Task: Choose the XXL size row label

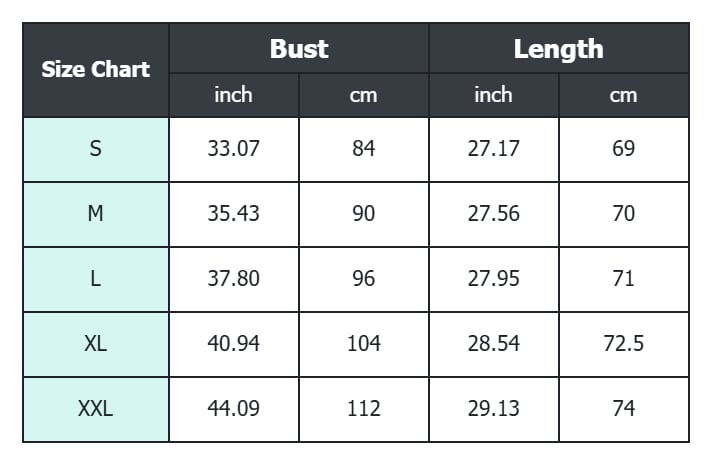Action: tap(96, 409)
